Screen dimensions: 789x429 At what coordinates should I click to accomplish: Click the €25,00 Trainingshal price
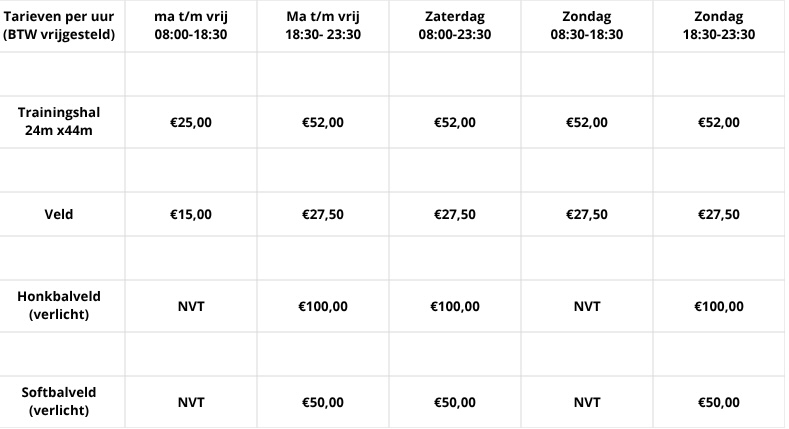[x=191, y=122]
